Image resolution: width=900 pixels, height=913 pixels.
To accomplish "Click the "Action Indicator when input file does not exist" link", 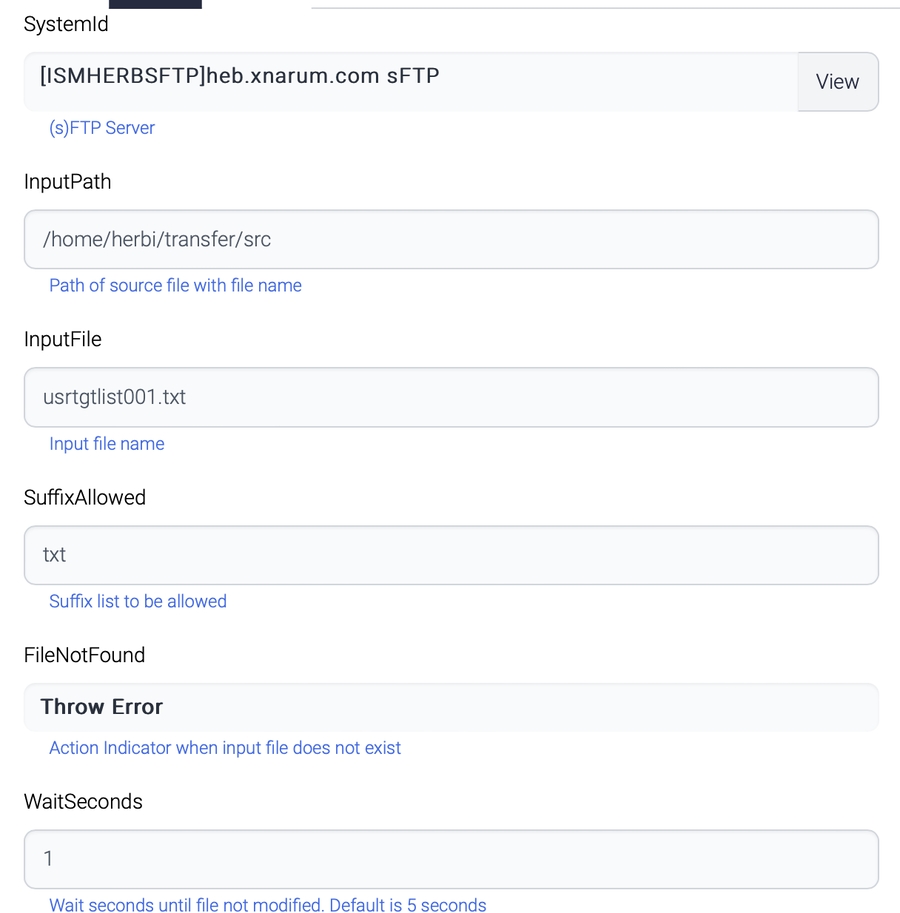I will tap(224, 748).
